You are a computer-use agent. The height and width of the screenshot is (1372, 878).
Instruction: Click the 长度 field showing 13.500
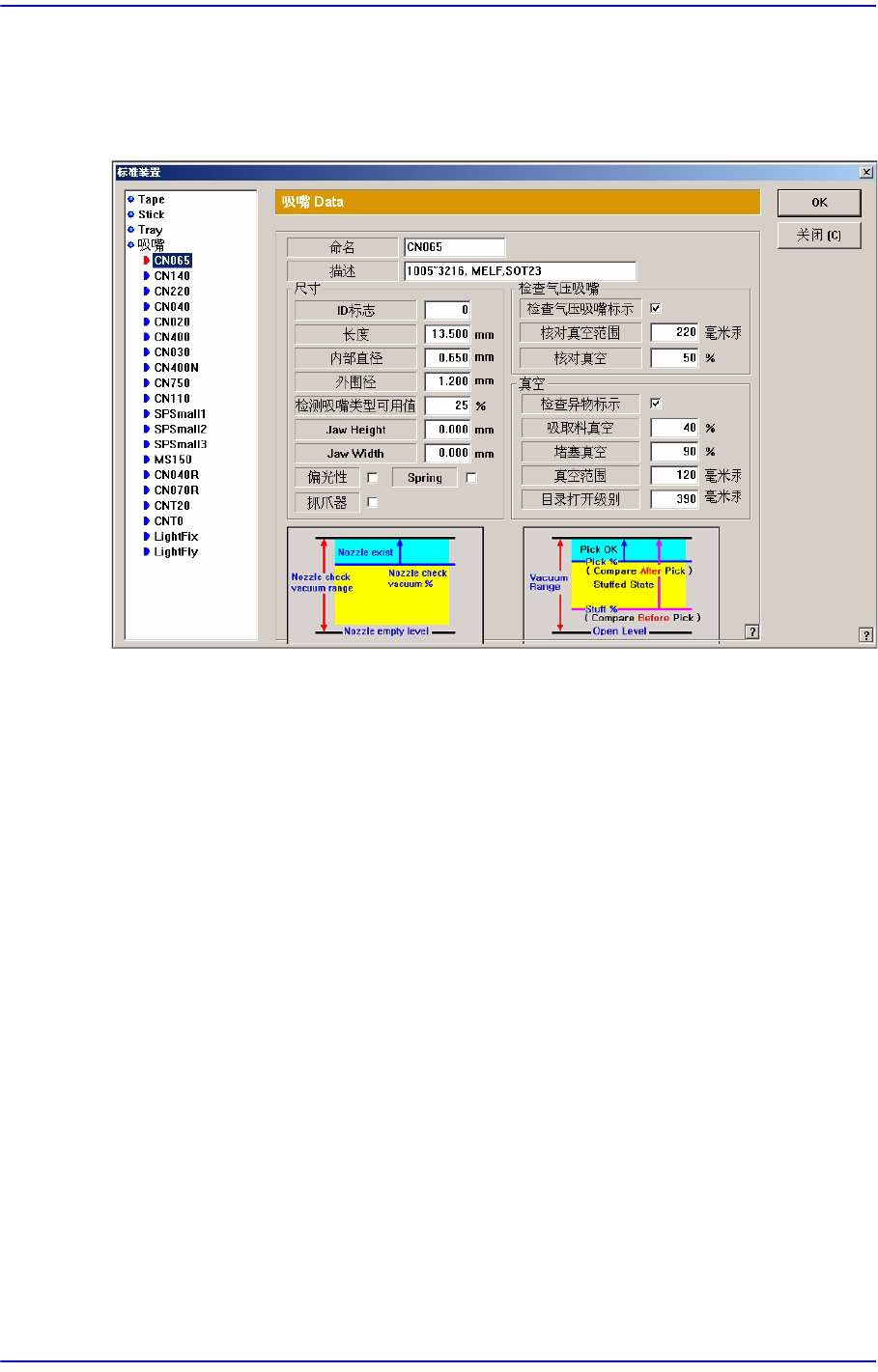tap(447, 334)
